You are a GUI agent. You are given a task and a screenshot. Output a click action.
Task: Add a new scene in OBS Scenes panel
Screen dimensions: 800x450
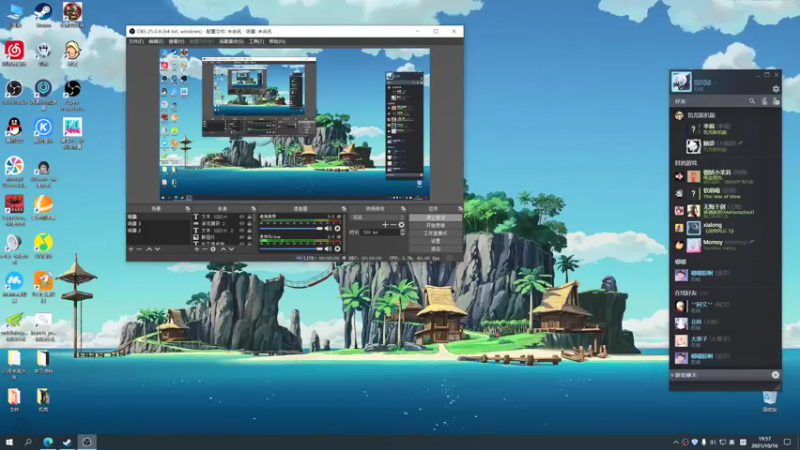(x=131, y=249)
